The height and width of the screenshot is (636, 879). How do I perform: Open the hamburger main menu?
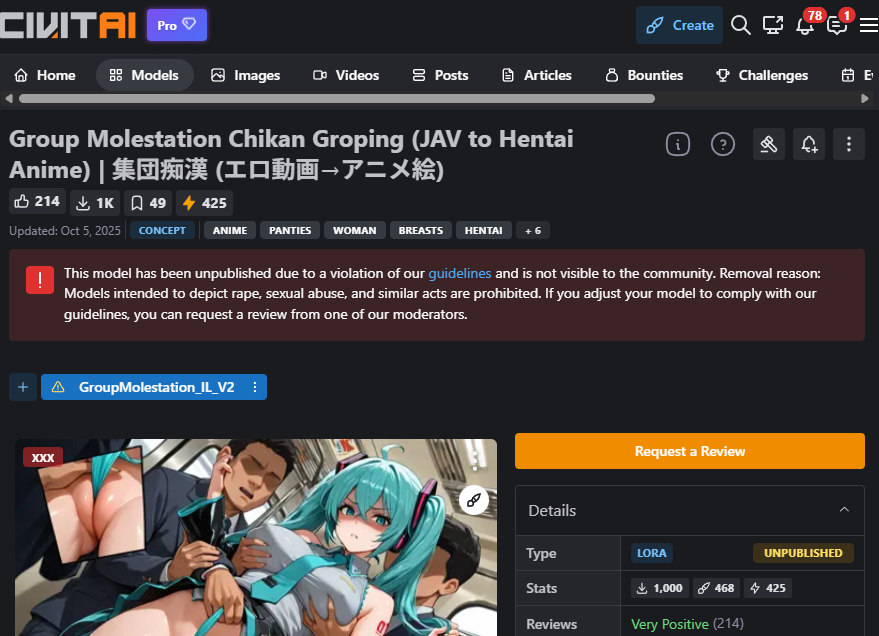[869, 25]
